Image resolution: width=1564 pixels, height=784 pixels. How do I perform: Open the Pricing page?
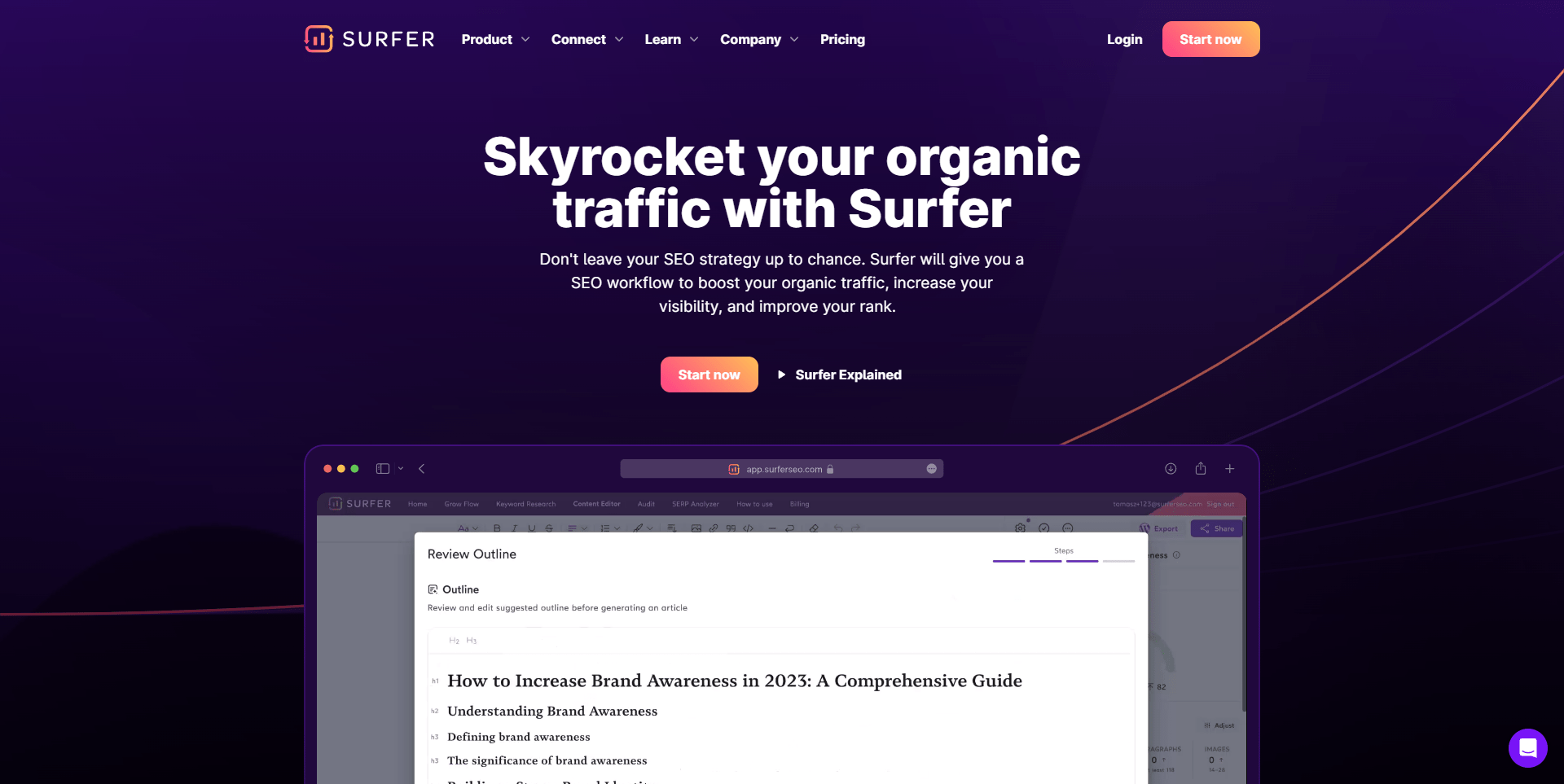point(842,39)
